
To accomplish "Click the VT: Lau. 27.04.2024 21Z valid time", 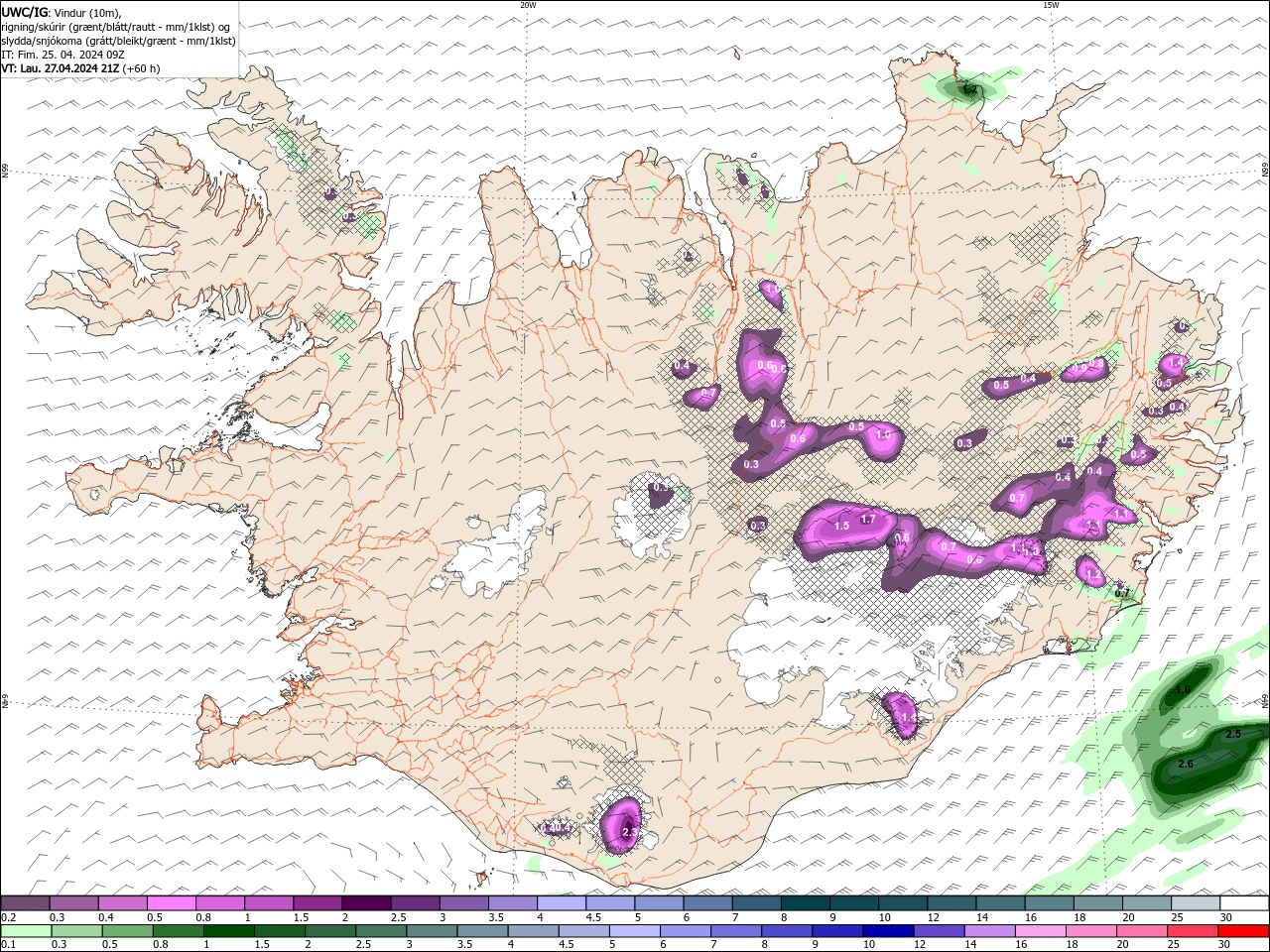I will [x=61, y=68].
